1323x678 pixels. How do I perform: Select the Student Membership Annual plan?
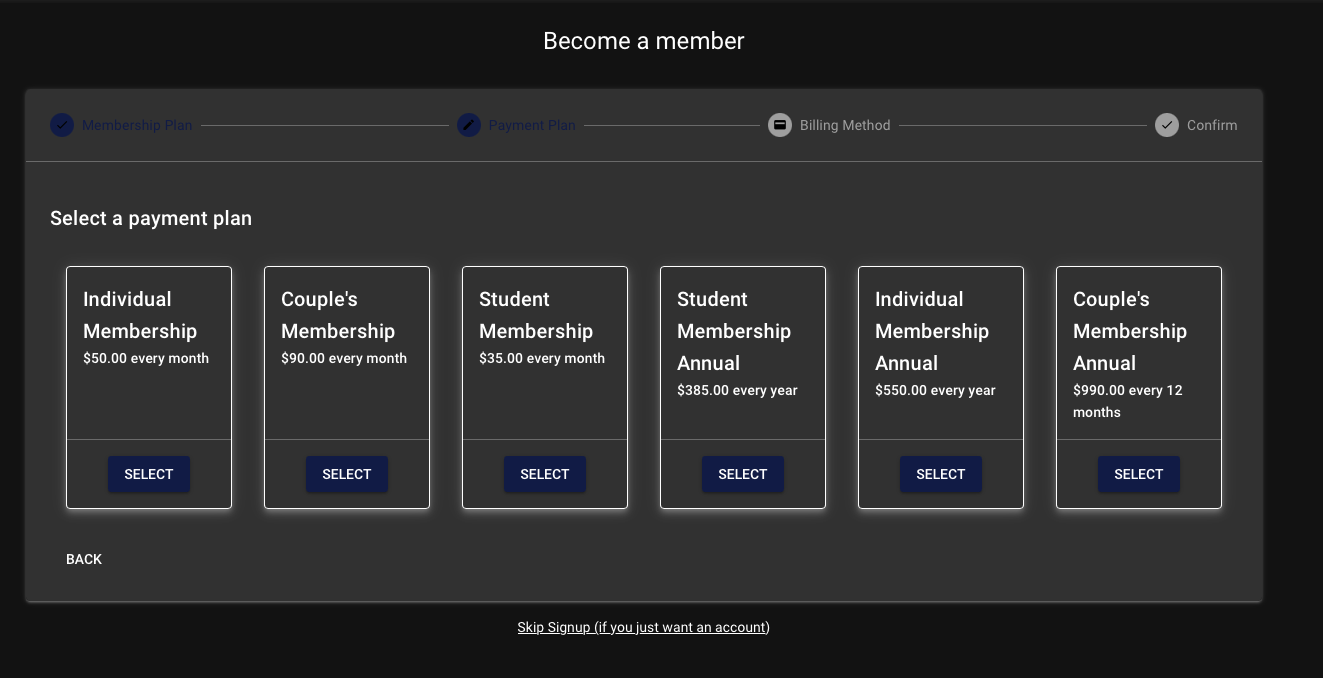743,474
